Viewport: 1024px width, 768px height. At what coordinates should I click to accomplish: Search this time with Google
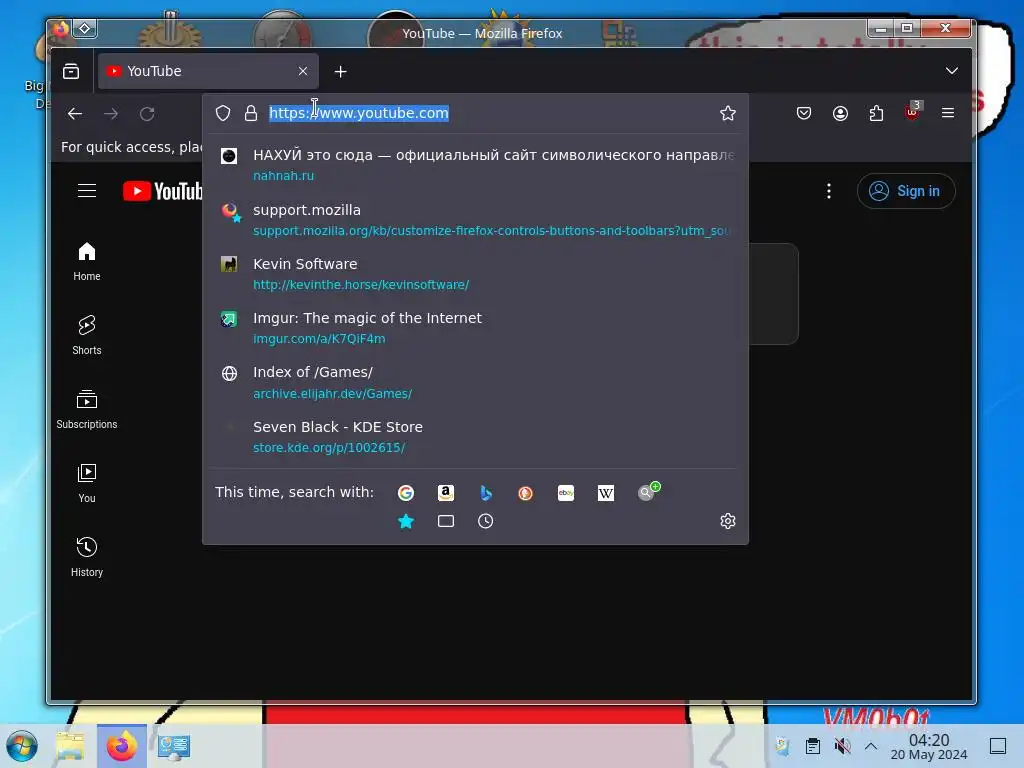point(406,493)
